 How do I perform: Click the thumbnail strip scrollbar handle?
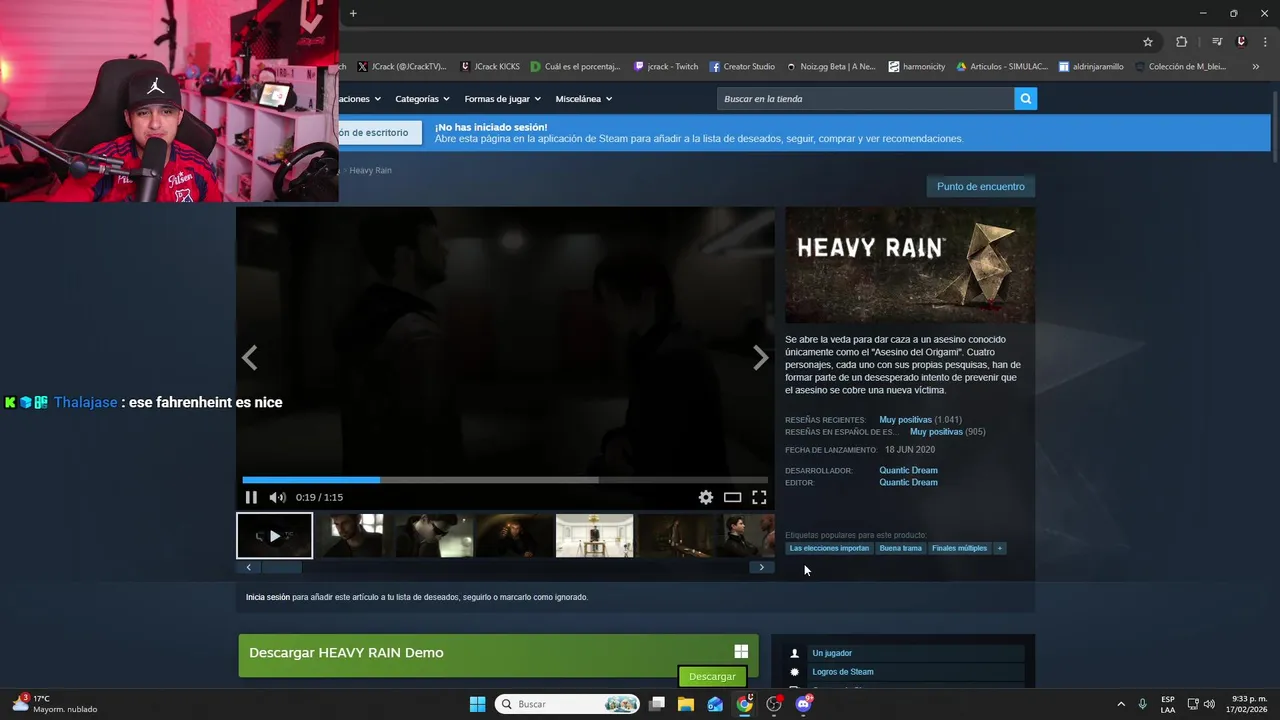point(281,567)
